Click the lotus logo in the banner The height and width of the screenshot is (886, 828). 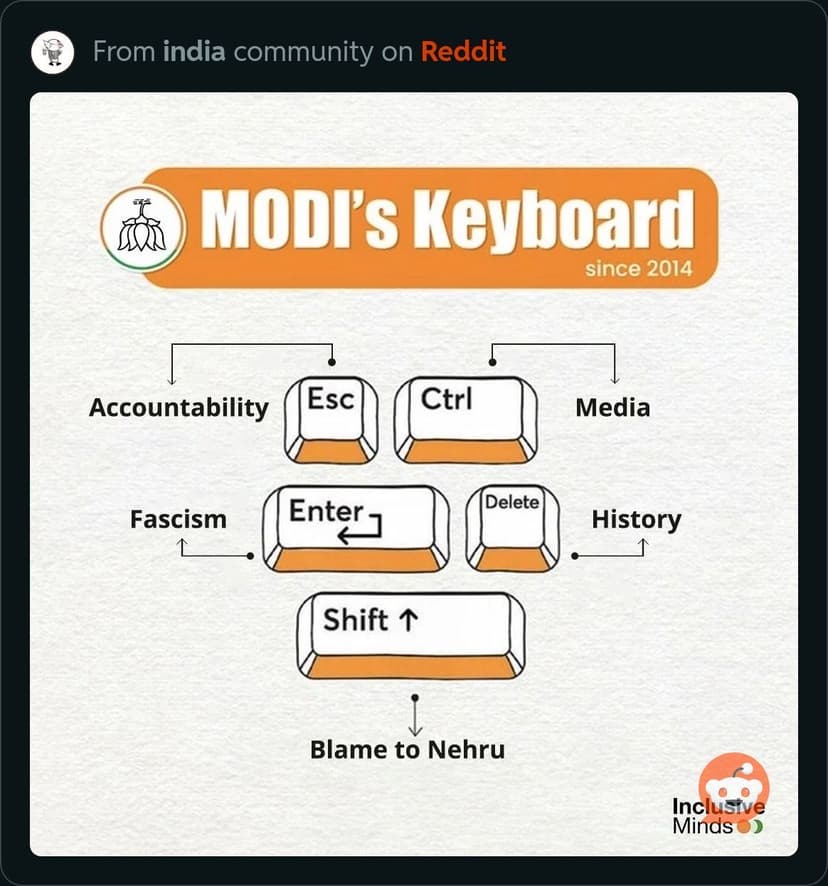pos(142,228)
